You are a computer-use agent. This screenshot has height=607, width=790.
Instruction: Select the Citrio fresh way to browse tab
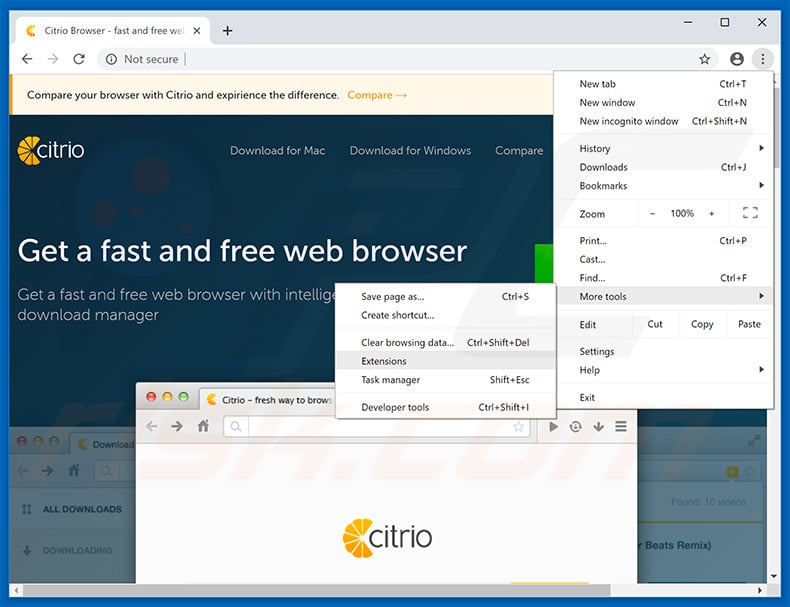pyautogui.click(x=270, y=399)
